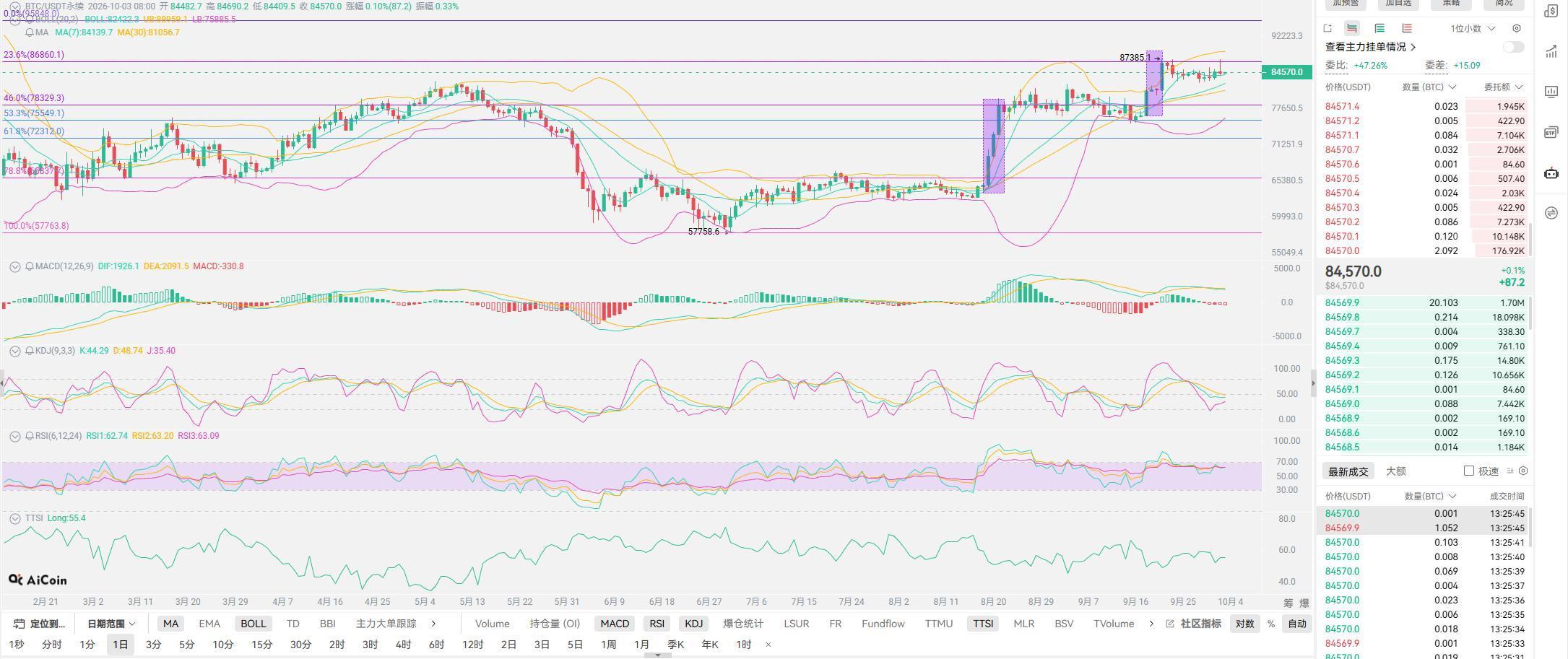
Task: Click the 定位到 locate button
Action: coord(40,624)
